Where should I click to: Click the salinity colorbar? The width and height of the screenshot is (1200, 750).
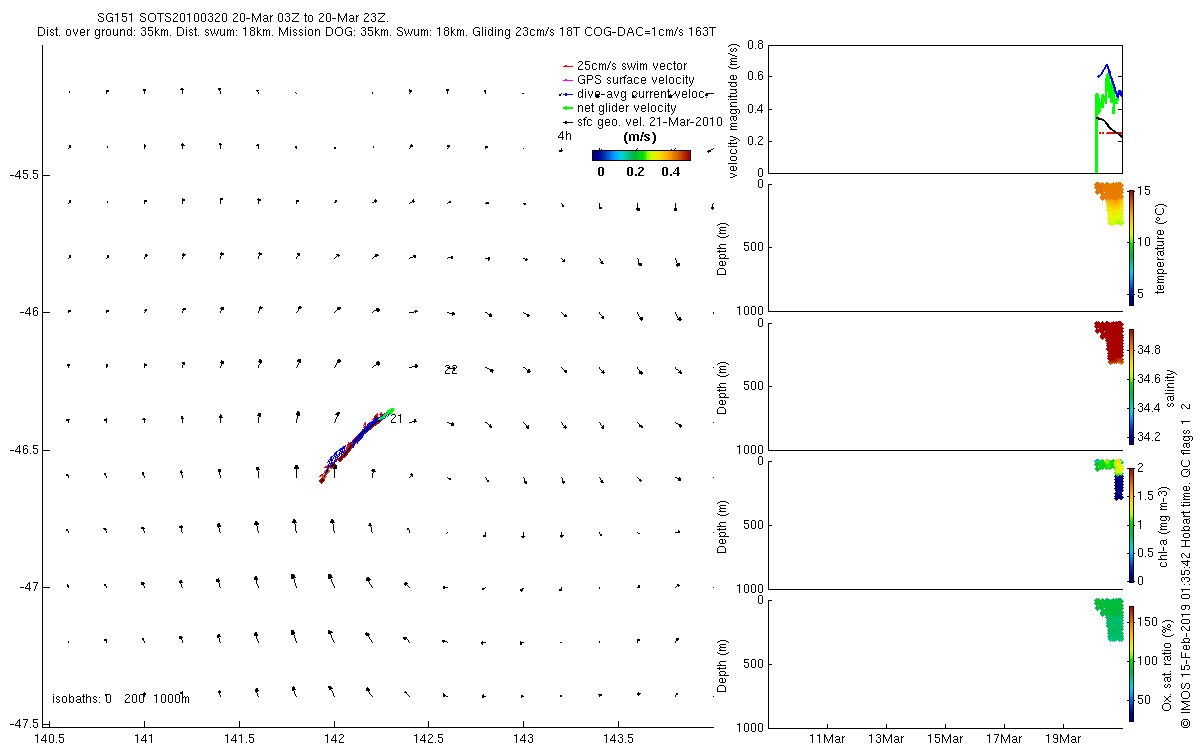point(1131,385)
